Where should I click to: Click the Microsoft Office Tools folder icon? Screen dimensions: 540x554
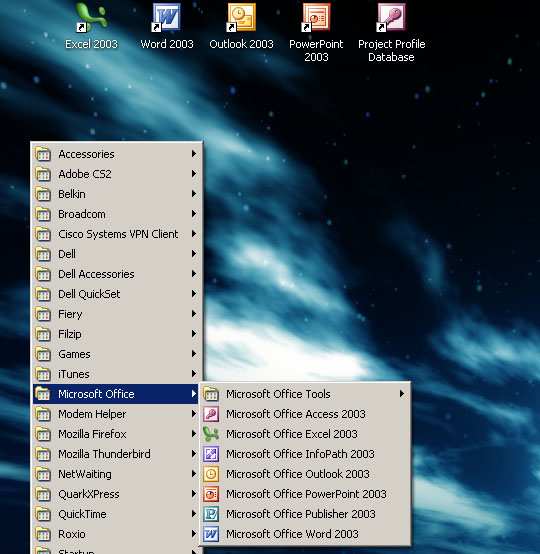(211, 394)
